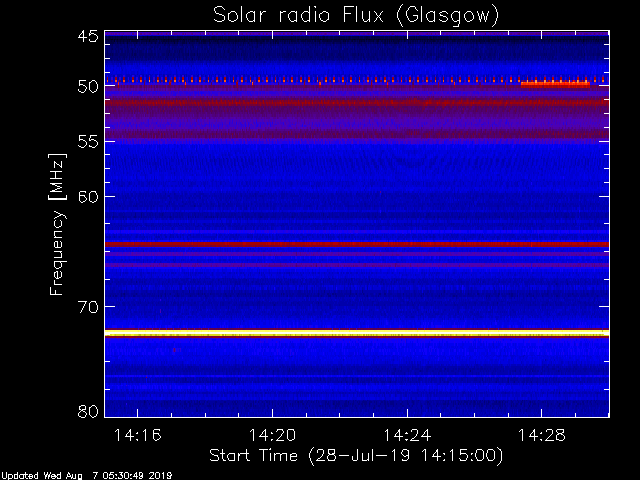Select the 45 MHz frequency axis label

pos(88,37)
